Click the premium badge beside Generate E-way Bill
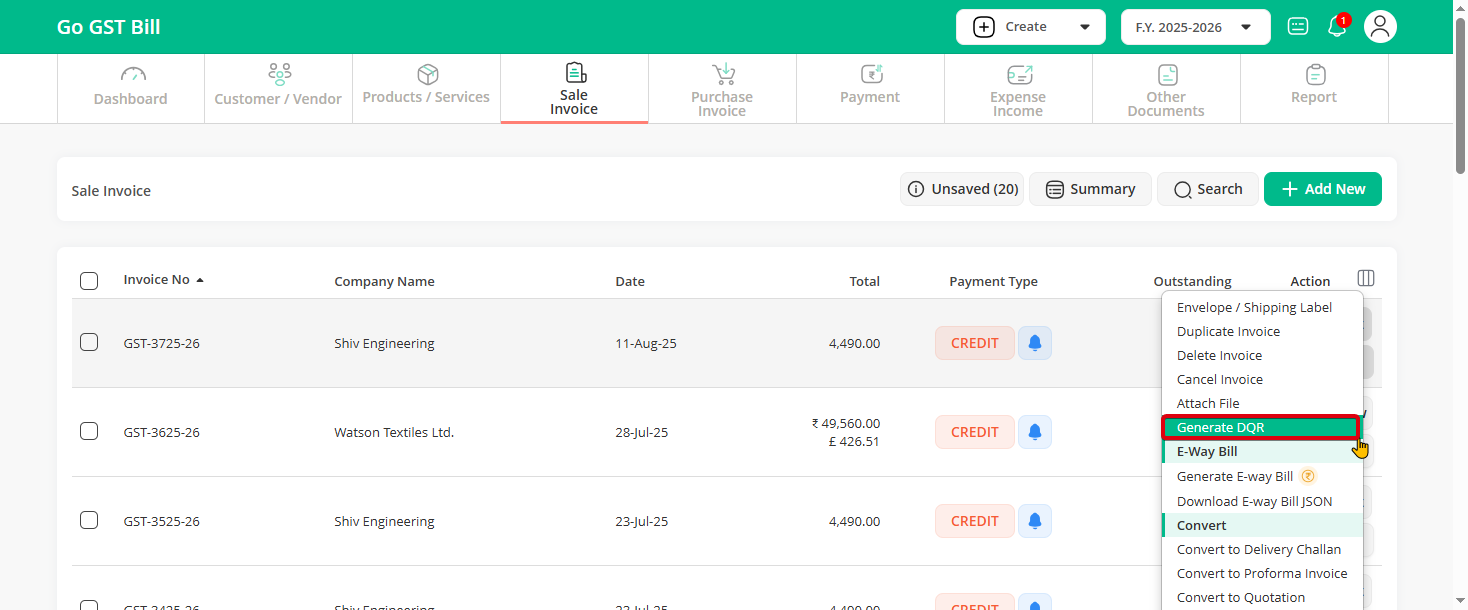 click(1308, 476)
